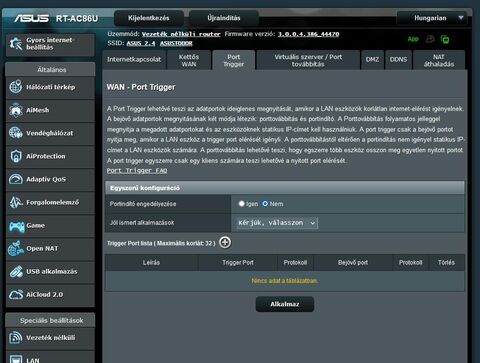Click the ASUS_2.4 SSID link
The image size is (480, 363).
141,43
